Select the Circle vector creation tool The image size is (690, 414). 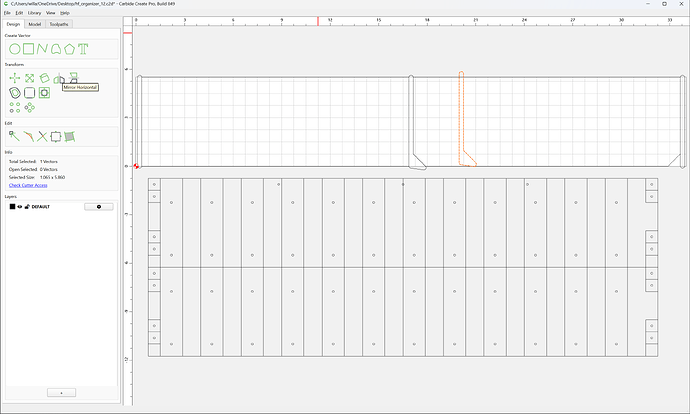point(15,49)
